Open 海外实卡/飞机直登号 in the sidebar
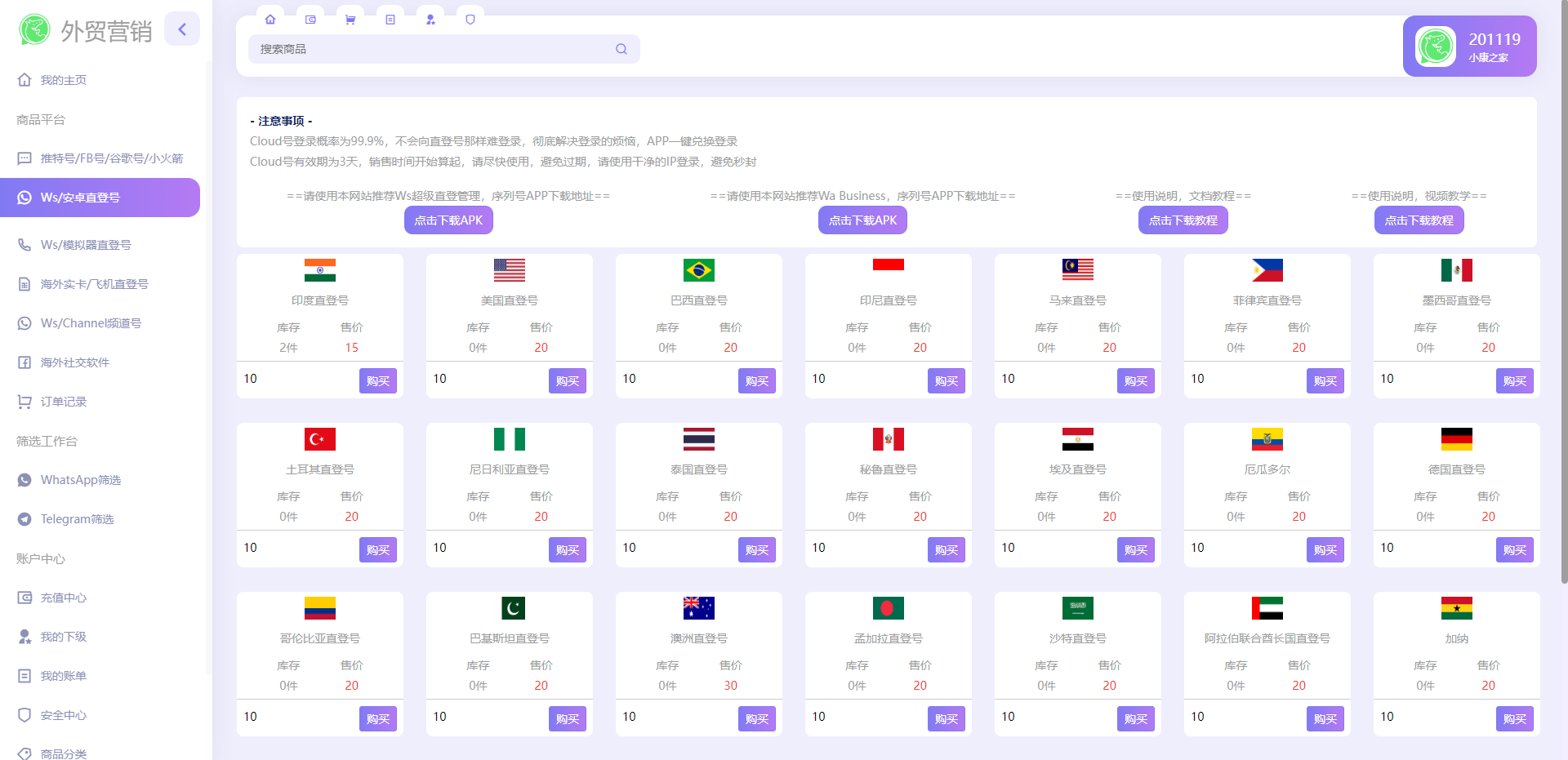 click(x=94, y=283)
